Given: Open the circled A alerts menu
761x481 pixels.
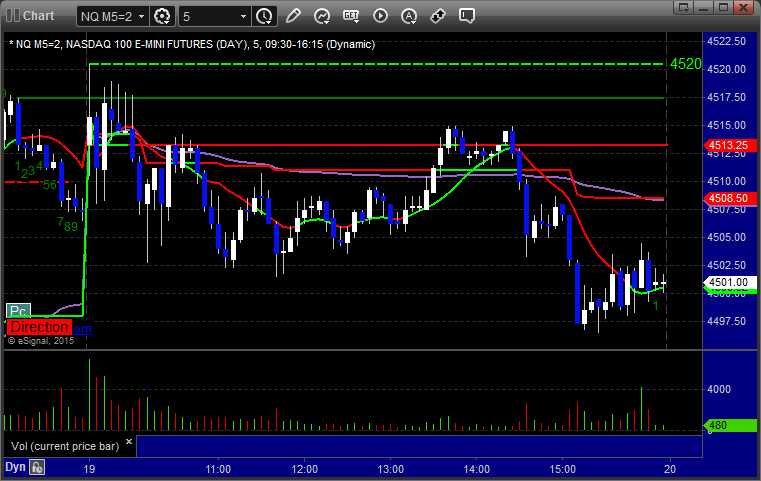Looking at the screenshot, I should [x=409, y=17].
